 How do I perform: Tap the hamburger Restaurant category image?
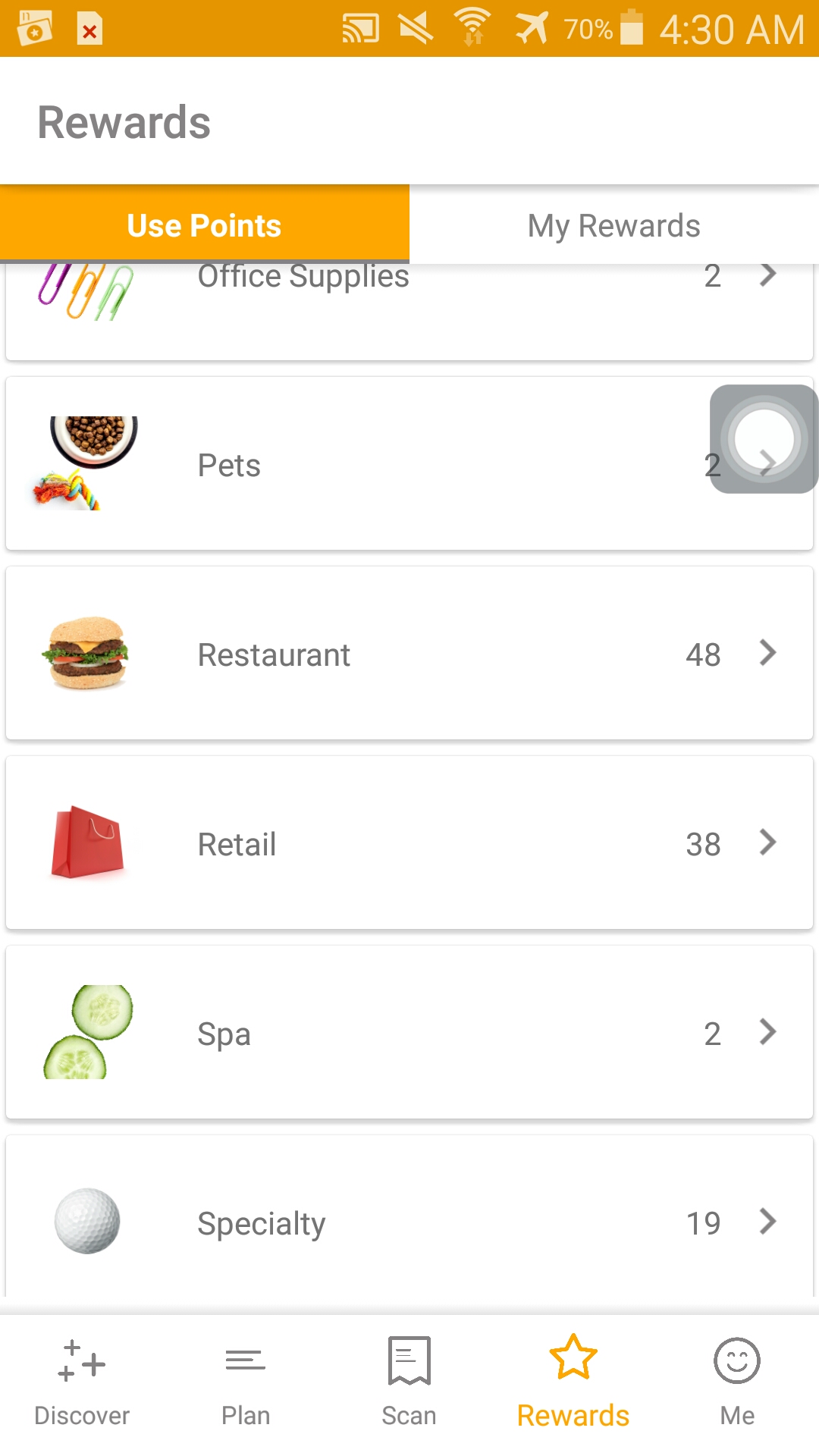pos(86,653)
